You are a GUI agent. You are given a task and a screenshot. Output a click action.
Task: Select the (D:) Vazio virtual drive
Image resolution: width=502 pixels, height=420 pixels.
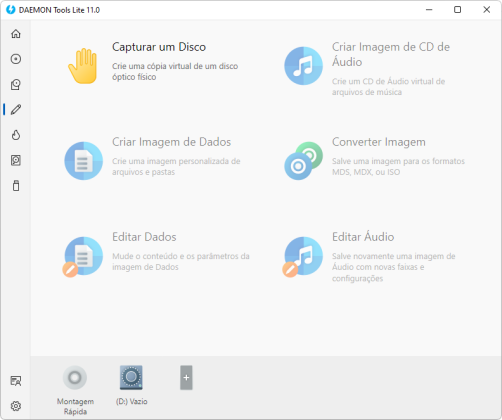tap(131, 378)
